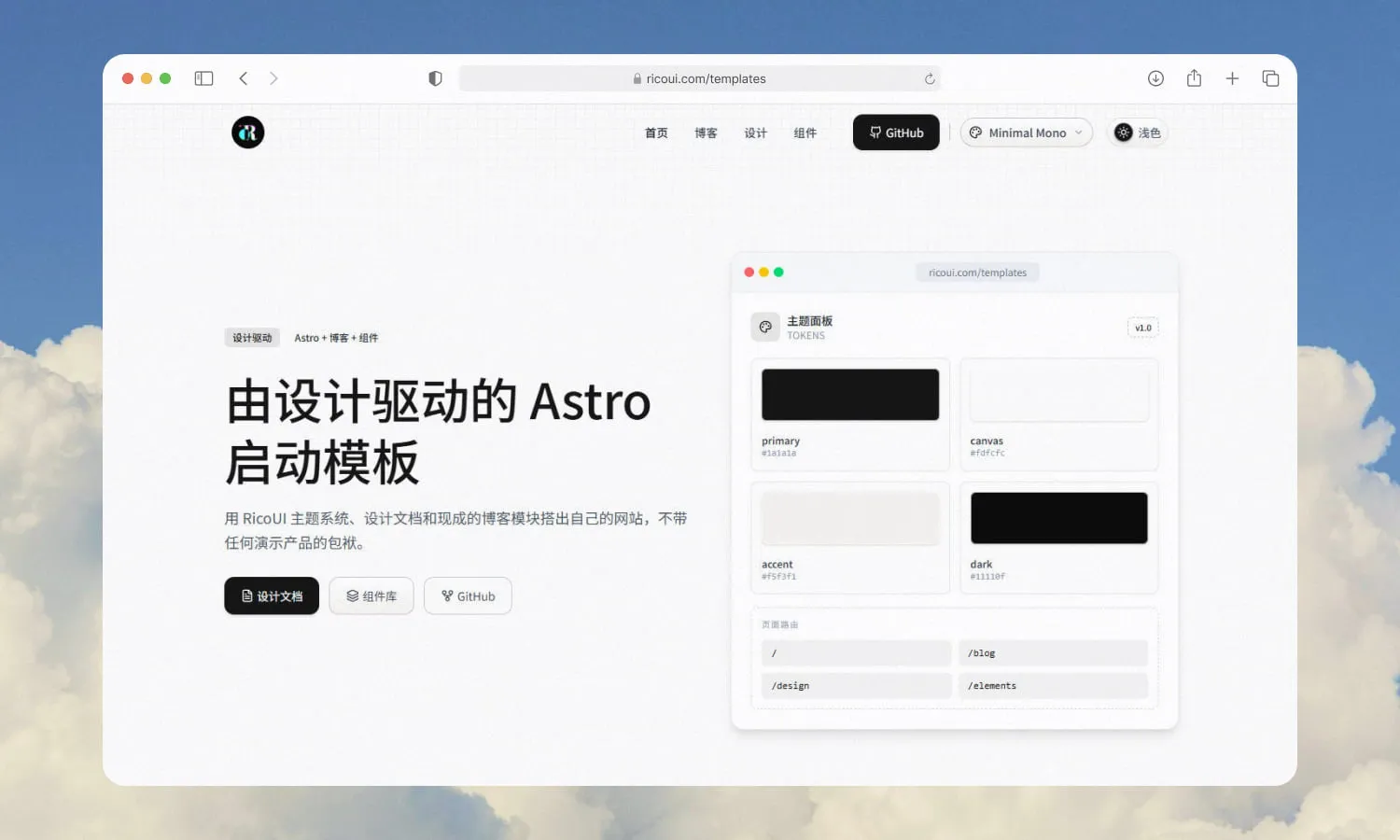Click the URL in the preview panel
The height and width of the screenshot is (840, 1400).
(977, 273)
